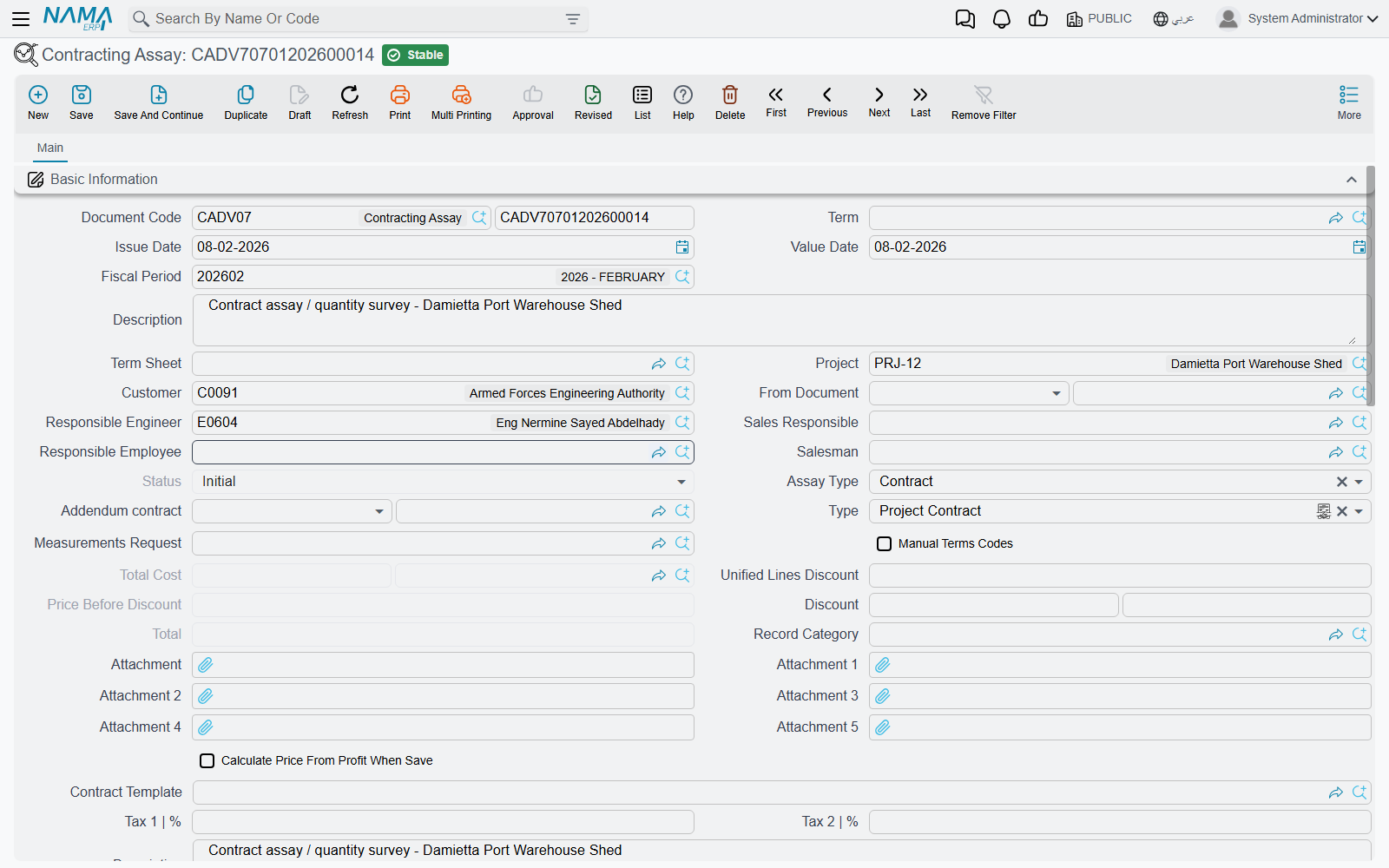
Task: Open System Administrator user menu
Action: pyautogui.click(x=1298, y=18)
